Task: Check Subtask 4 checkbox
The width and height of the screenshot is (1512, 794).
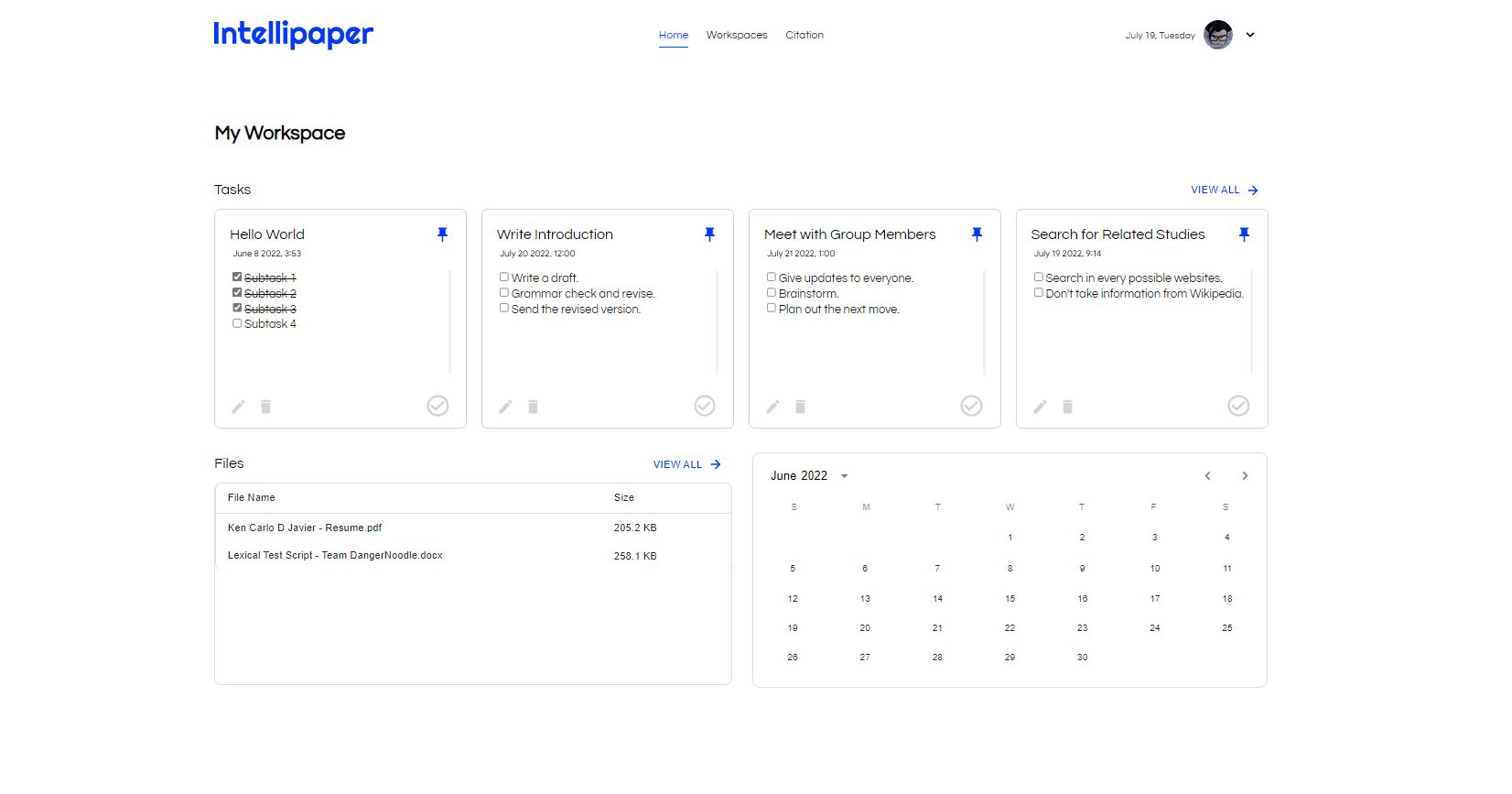Action: pyautogui.click(x=237, y=323)
